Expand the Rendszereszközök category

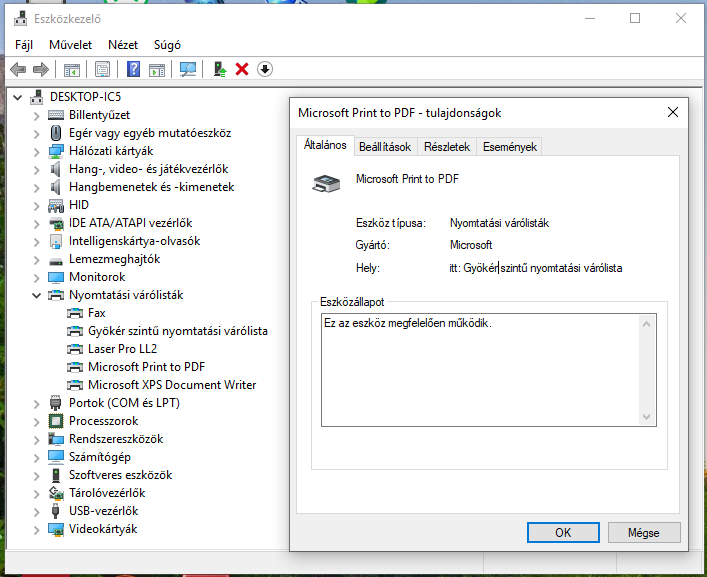click(37, 440)
